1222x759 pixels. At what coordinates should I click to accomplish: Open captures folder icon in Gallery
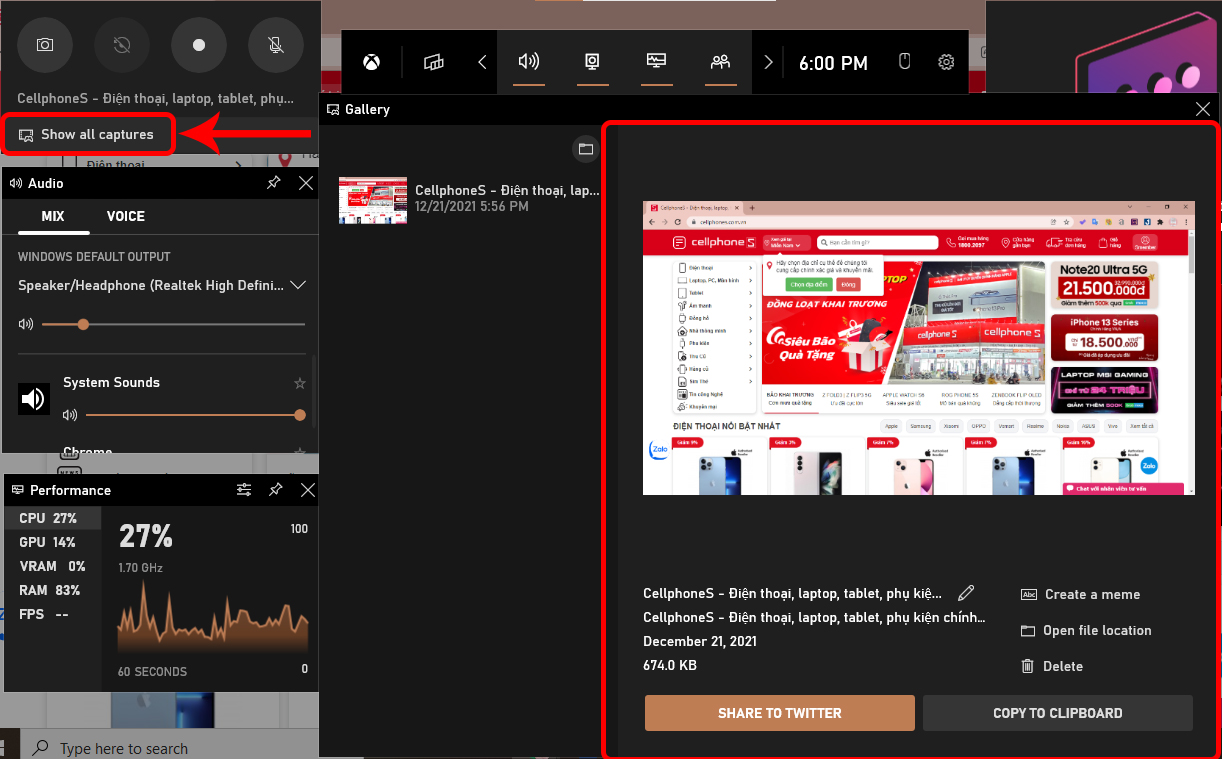[x=586, y=149]
